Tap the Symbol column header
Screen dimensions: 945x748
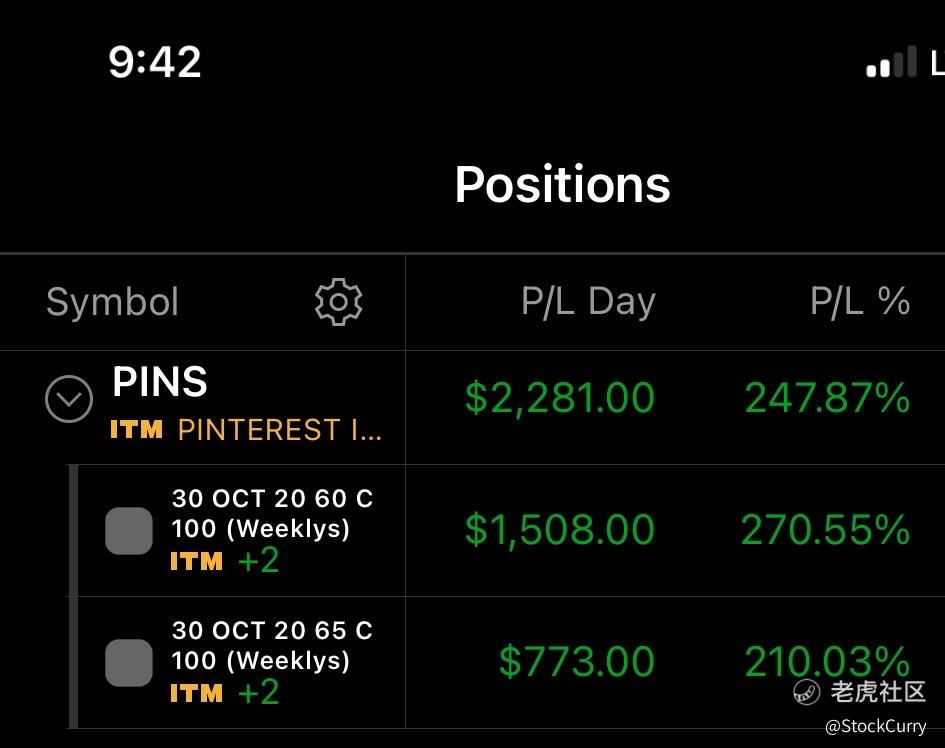(x=112, y=302)
